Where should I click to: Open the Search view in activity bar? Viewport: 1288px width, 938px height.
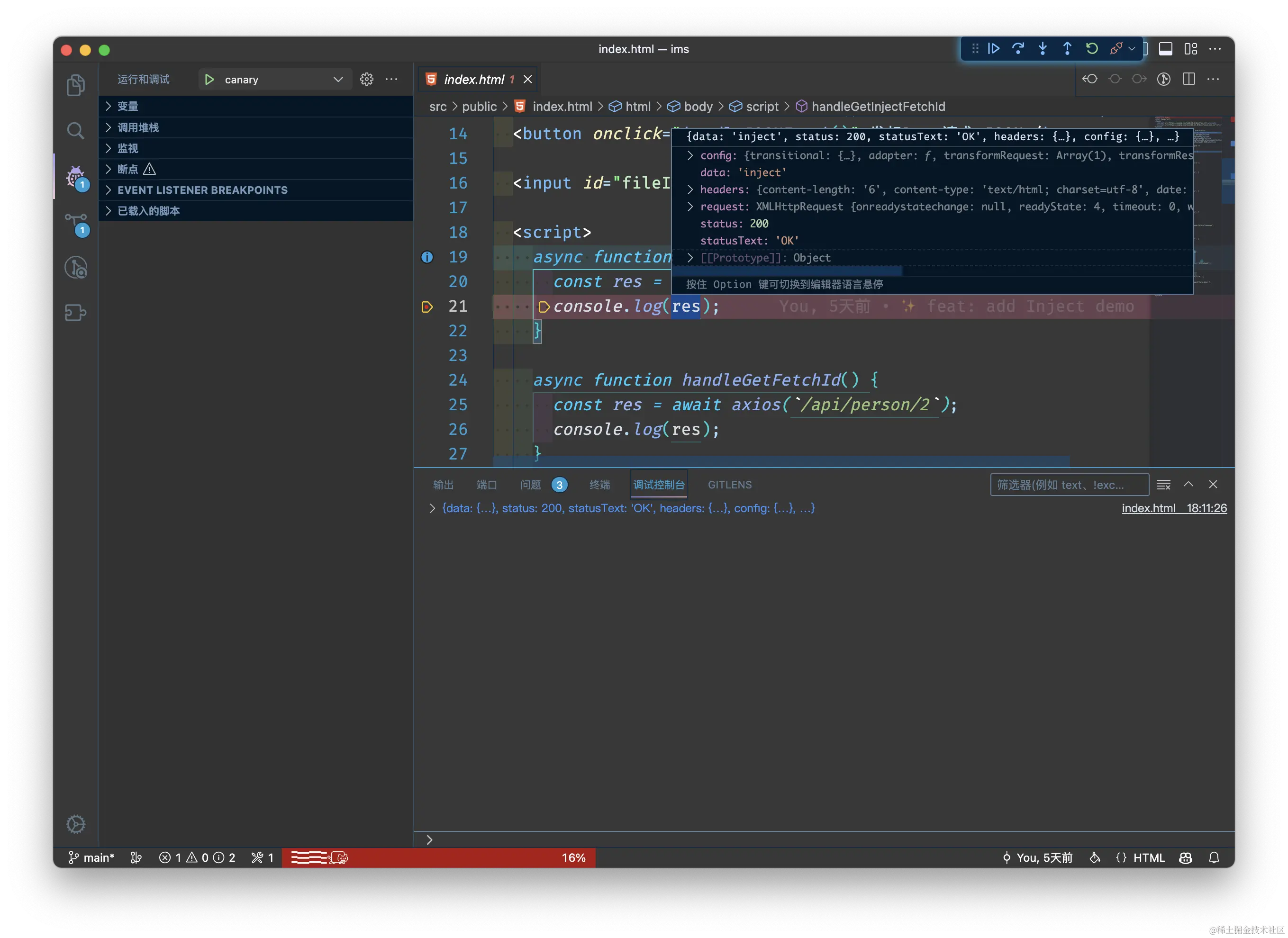point(75,131)
